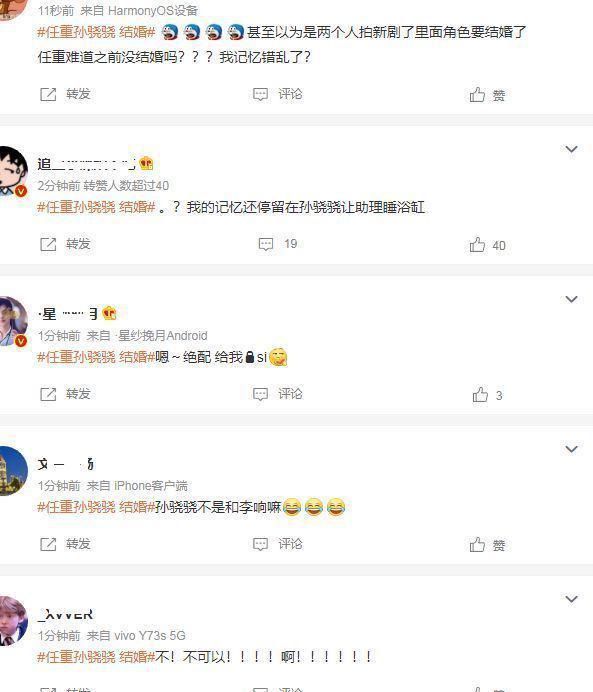The width and height of the screenshot is (593, 692).
Task: Open comments on the HarmonyOS device post
Action: click(x=278, y=94)
